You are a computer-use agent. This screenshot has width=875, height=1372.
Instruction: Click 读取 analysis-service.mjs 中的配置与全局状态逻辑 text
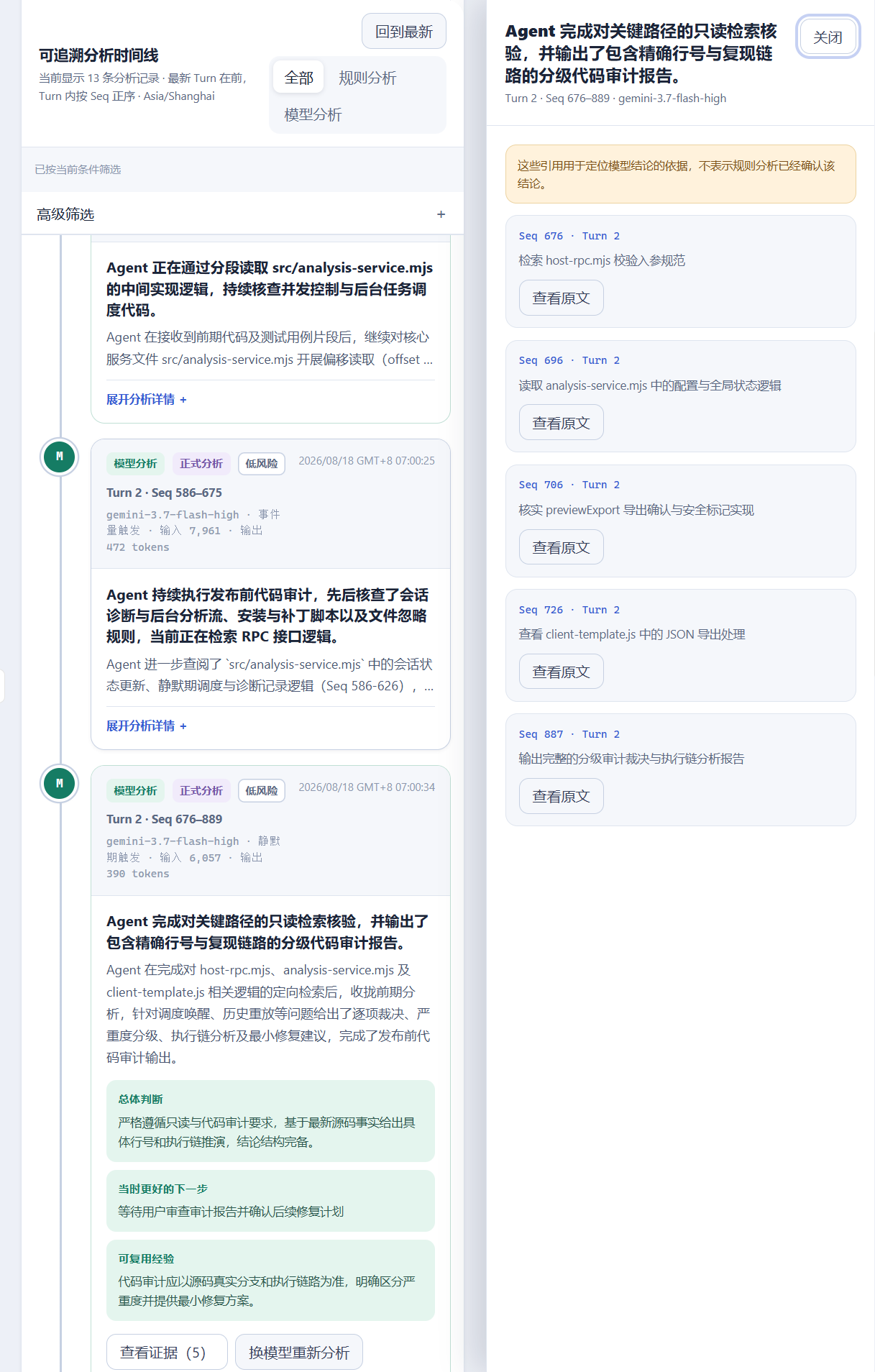[x=650, y=385]
